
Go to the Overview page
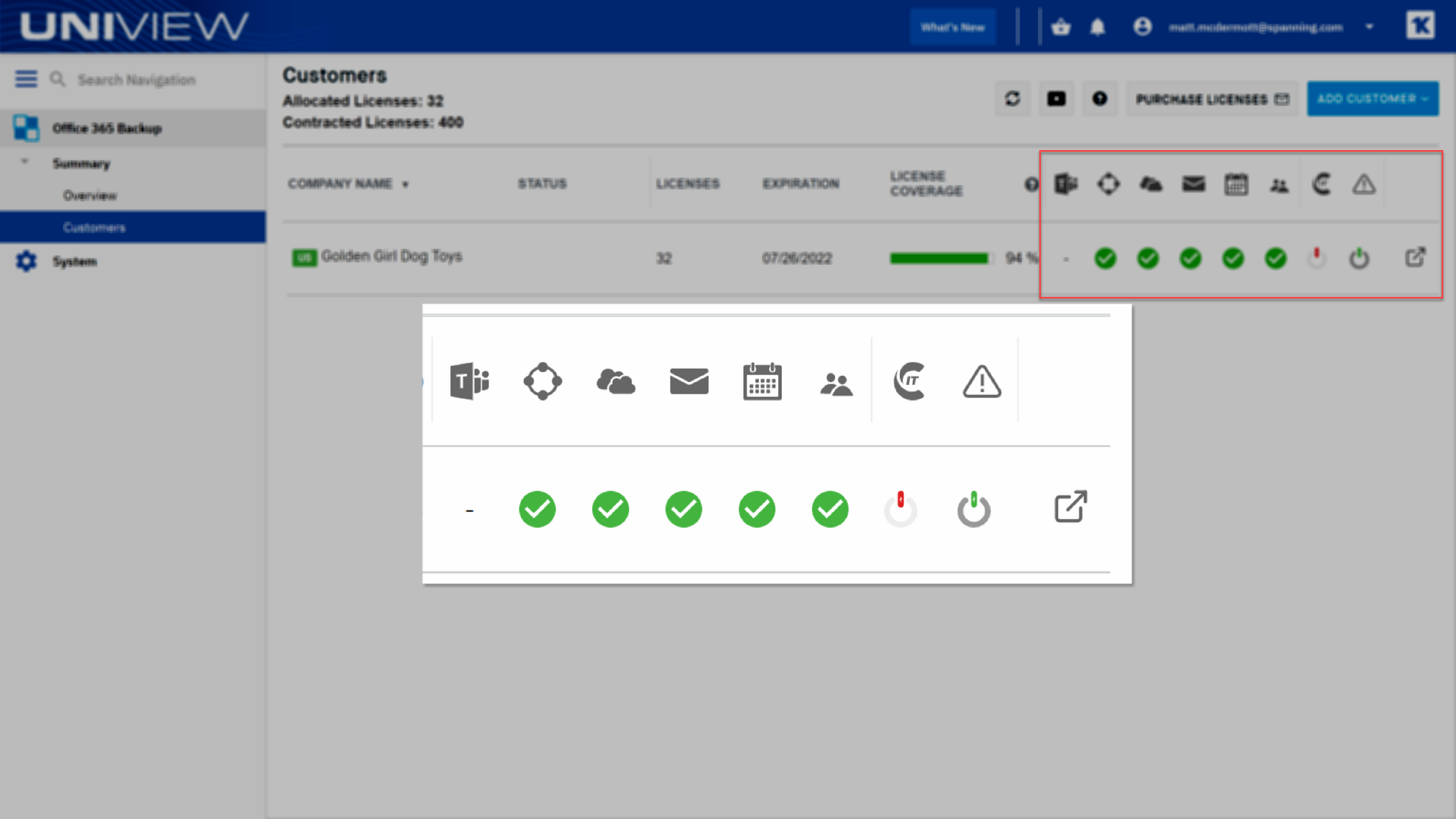click(x=90, y=195)
